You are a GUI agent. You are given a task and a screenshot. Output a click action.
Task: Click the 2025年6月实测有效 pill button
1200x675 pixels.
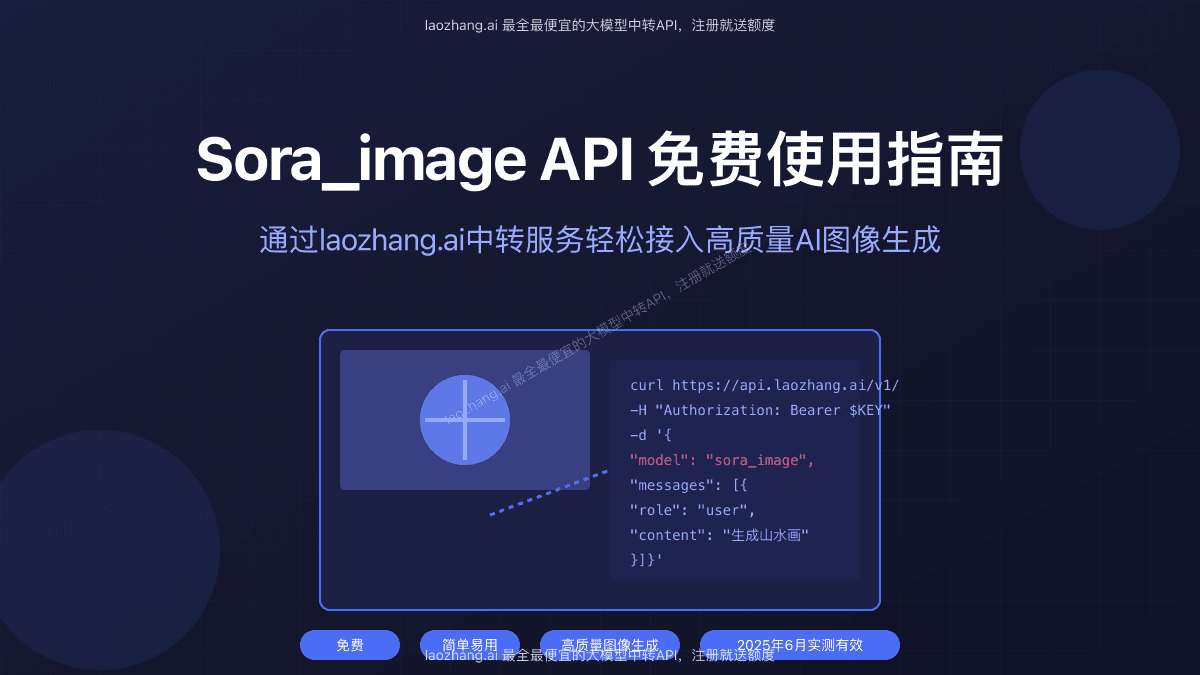click(800, 645)
